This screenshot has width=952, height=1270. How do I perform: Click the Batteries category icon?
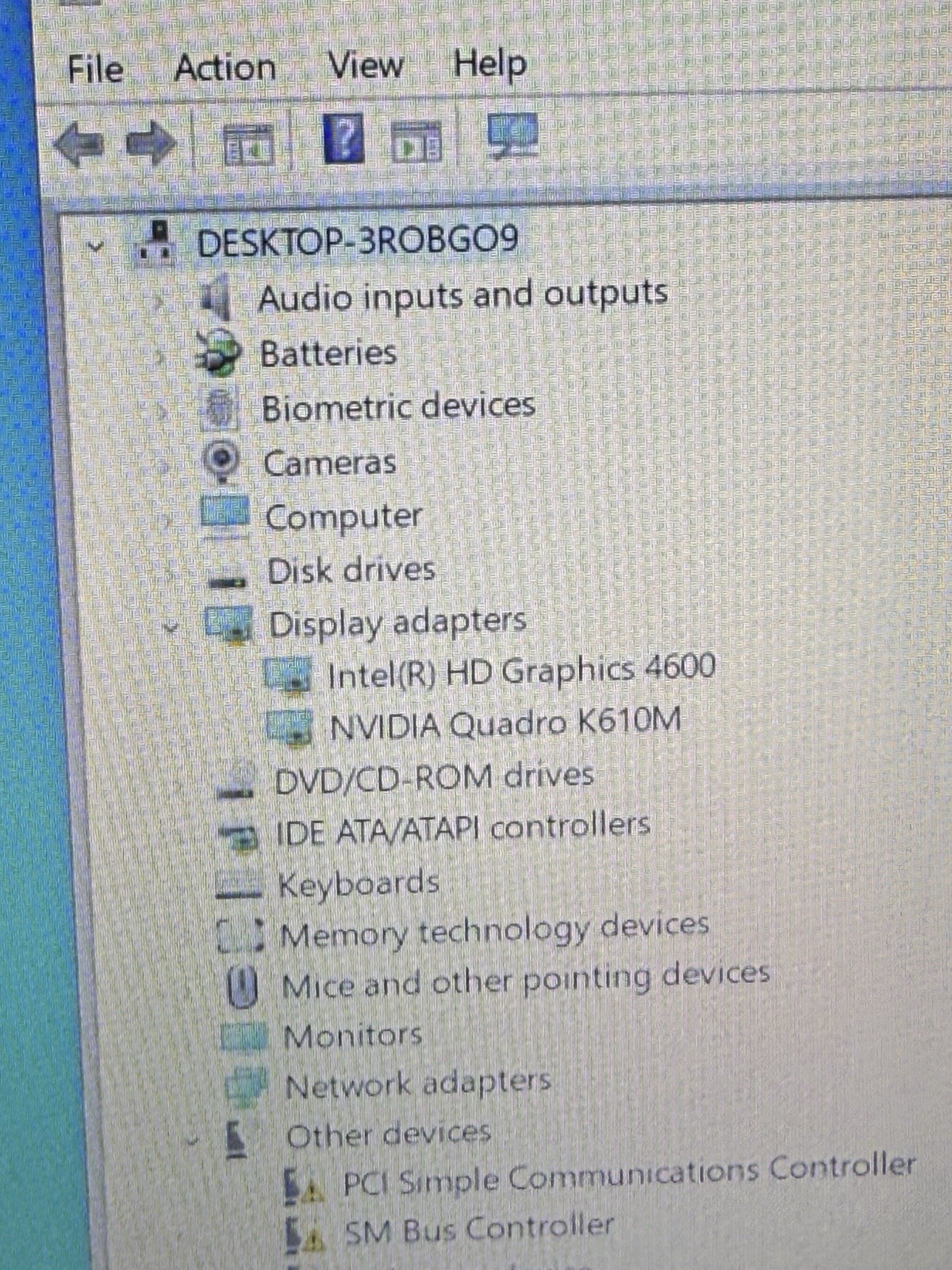tap(217, 352)
